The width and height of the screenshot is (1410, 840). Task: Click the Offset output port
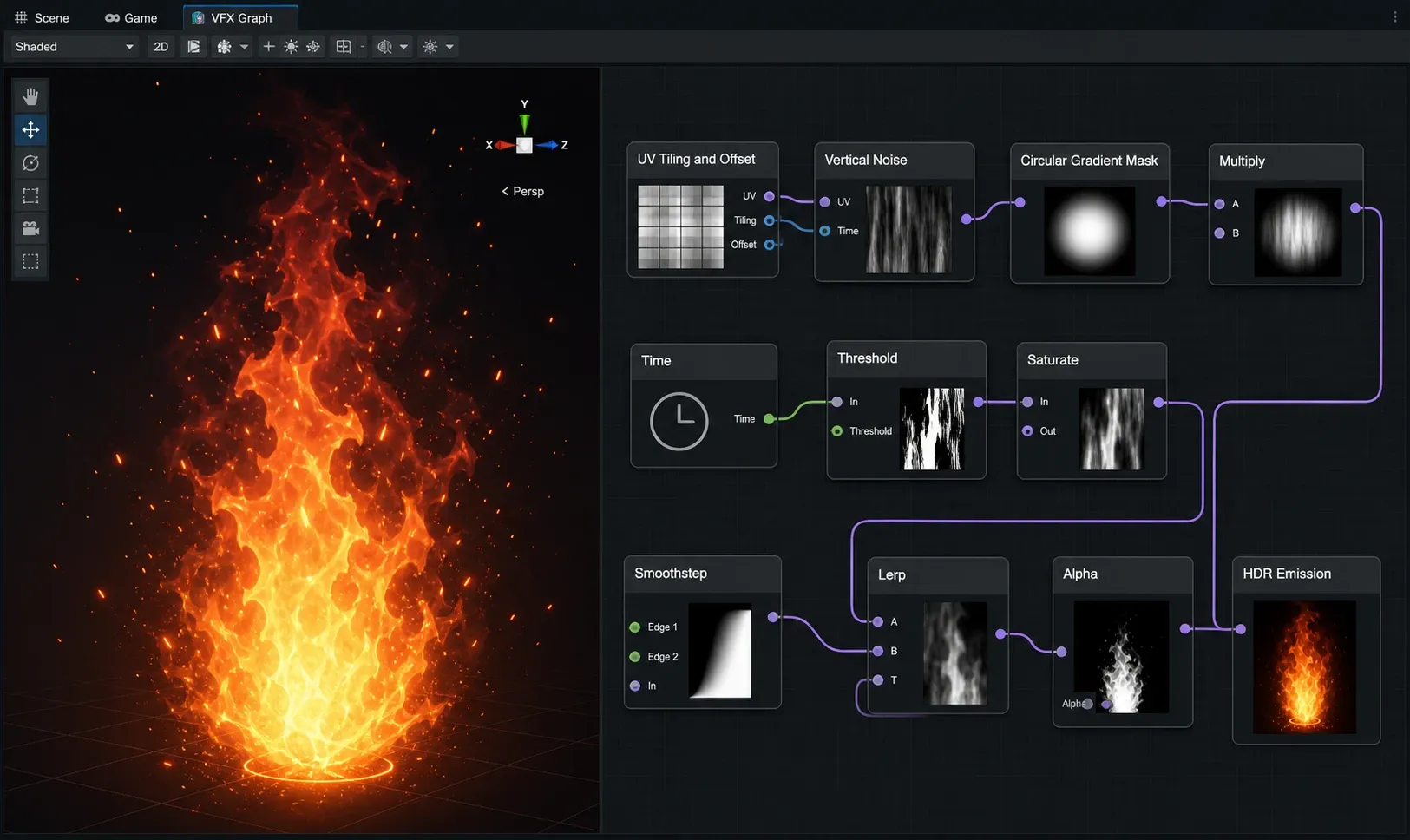pos(770,245)
